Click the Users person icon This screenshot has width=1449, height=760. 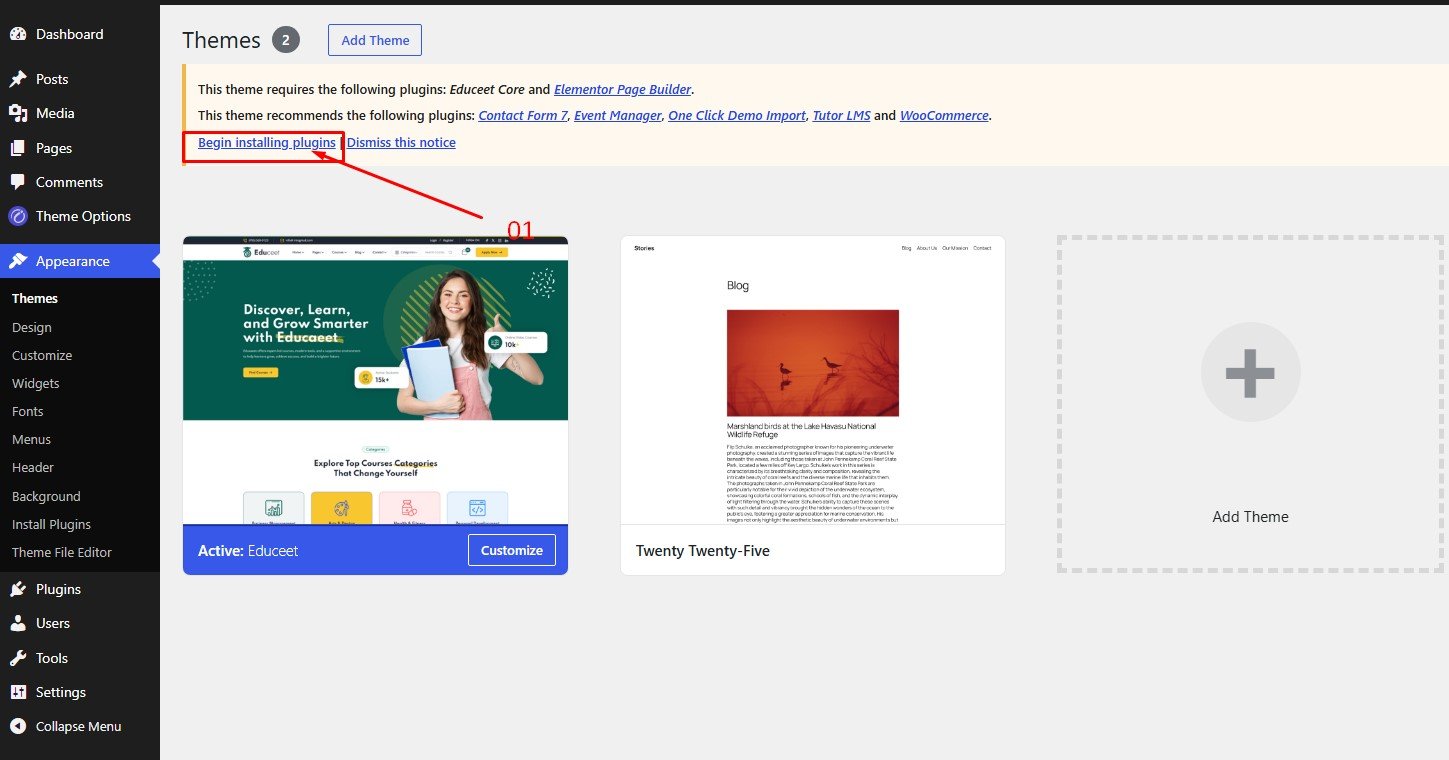17,623
